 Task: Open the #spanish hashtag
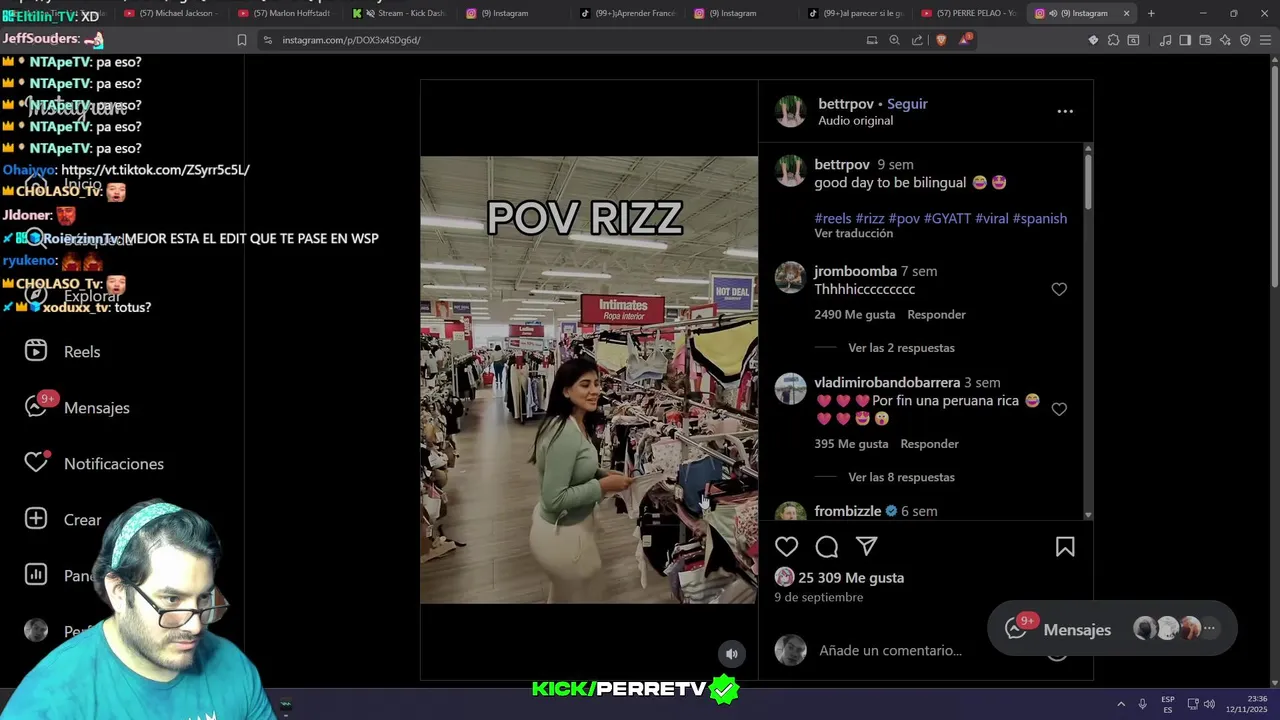click(1040, 218)
